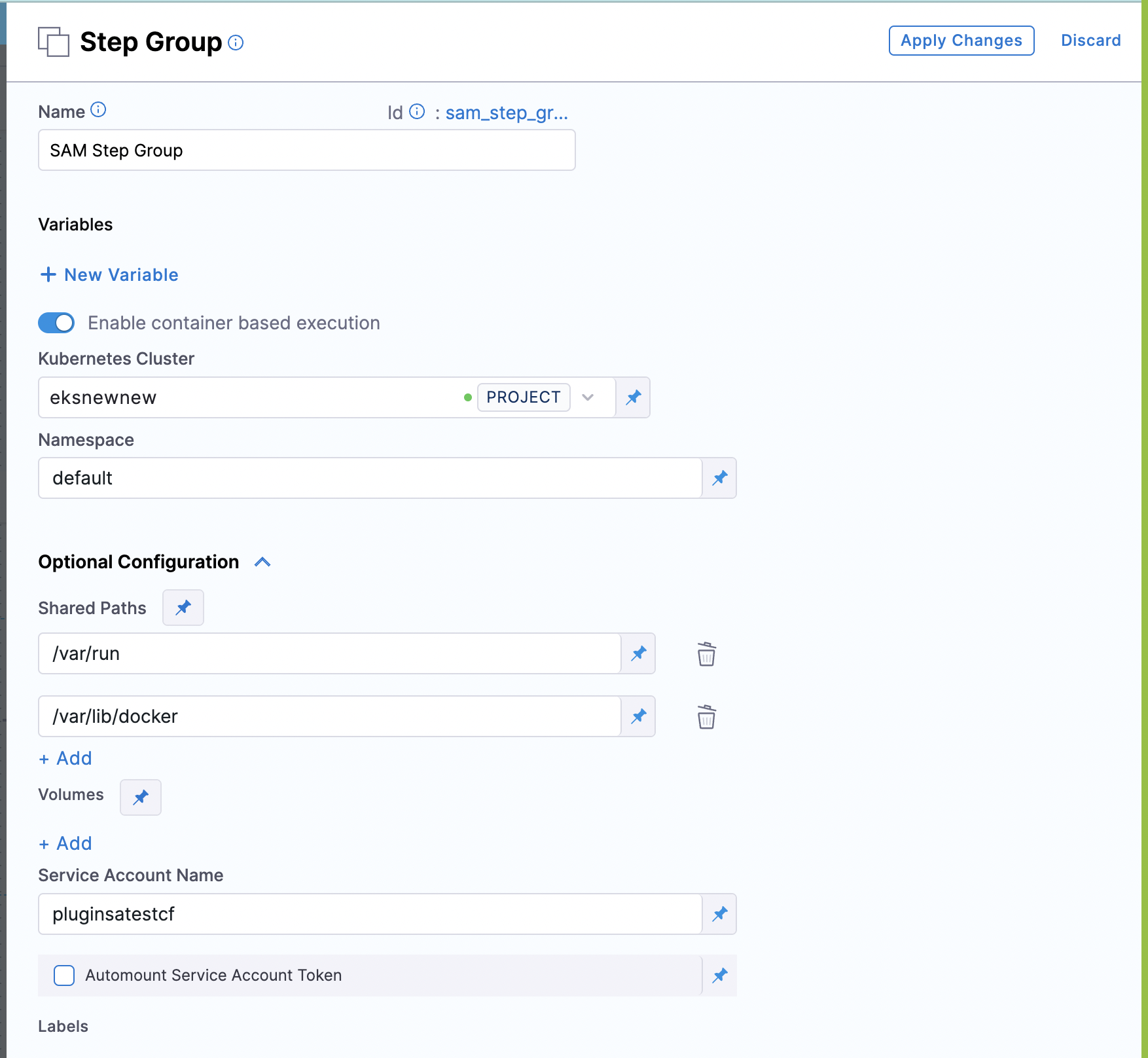
Task: Click the info icon next to Id
Action: coord(416,111)
